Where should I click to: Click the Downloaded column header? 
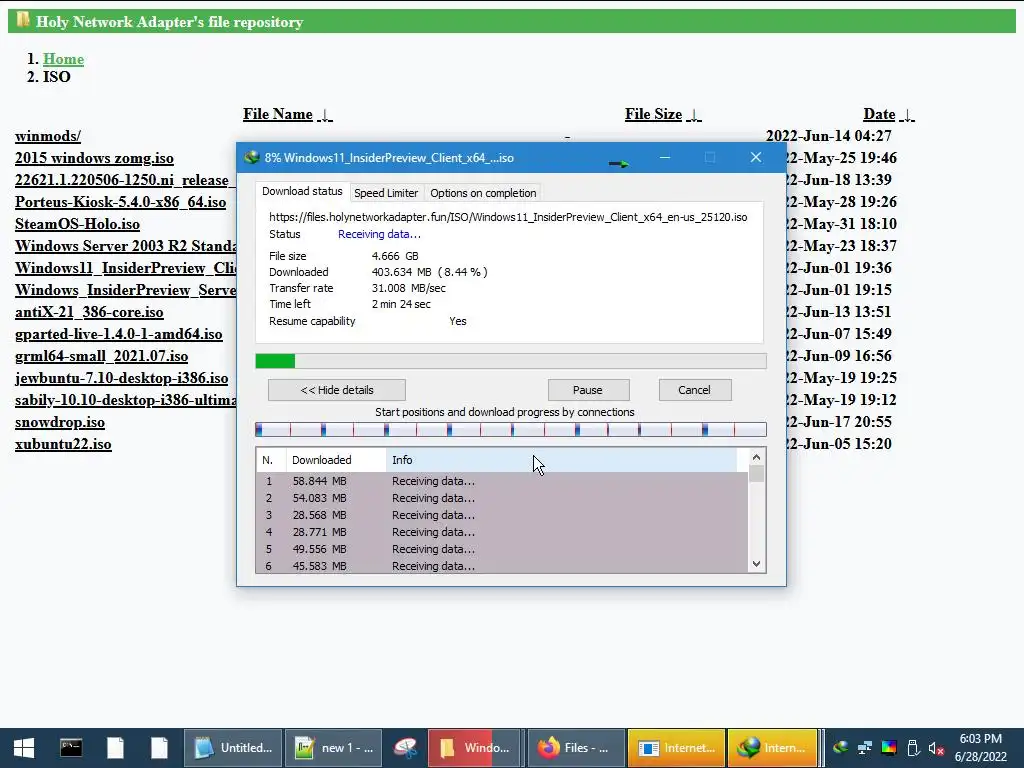click(336, 460)
